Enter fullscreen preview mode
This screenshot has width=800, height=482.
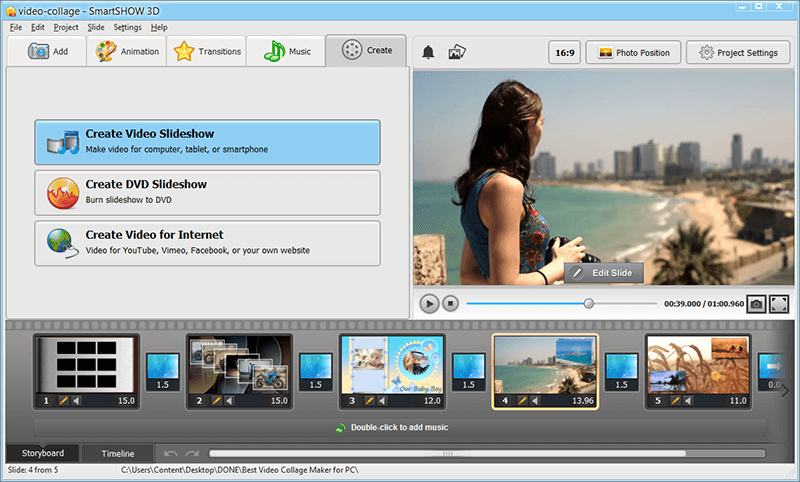tap(779, 304)
